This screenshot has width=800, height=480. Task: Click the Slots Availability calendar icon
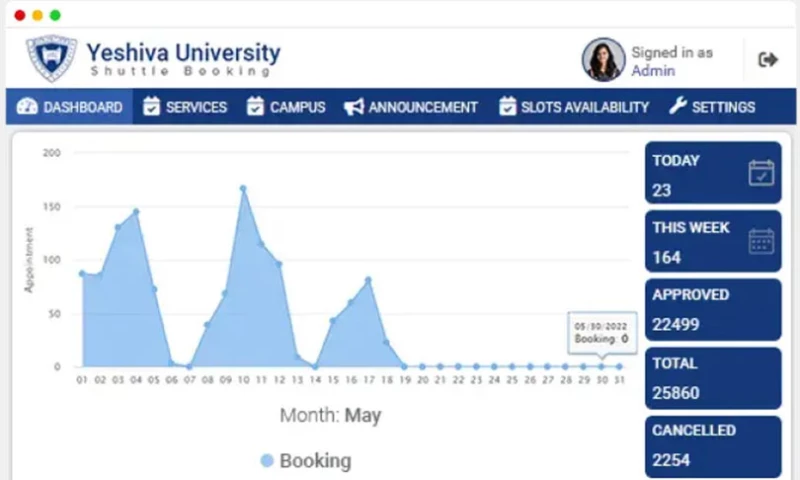pos(507,106)
